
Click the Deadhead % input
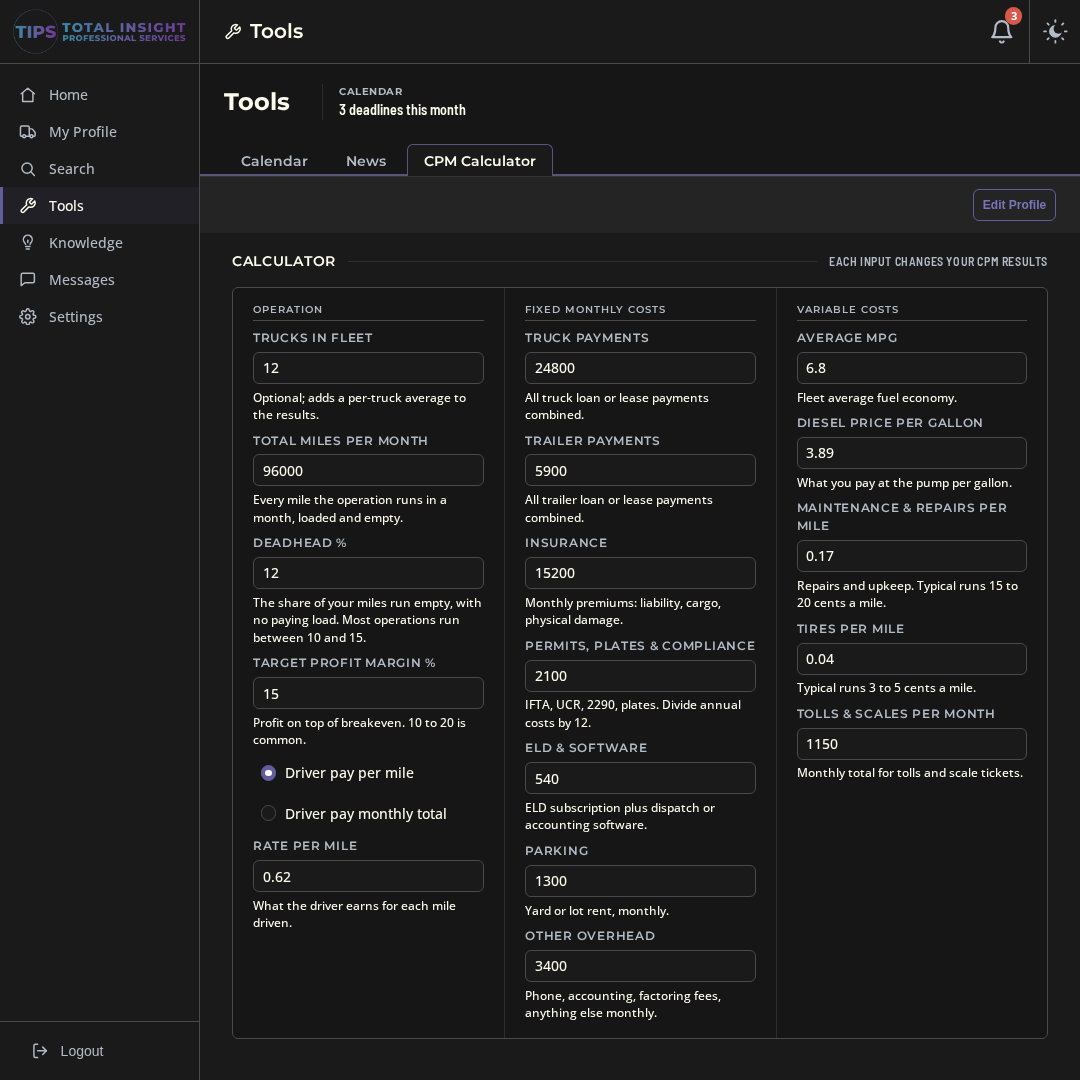(368, 573)
